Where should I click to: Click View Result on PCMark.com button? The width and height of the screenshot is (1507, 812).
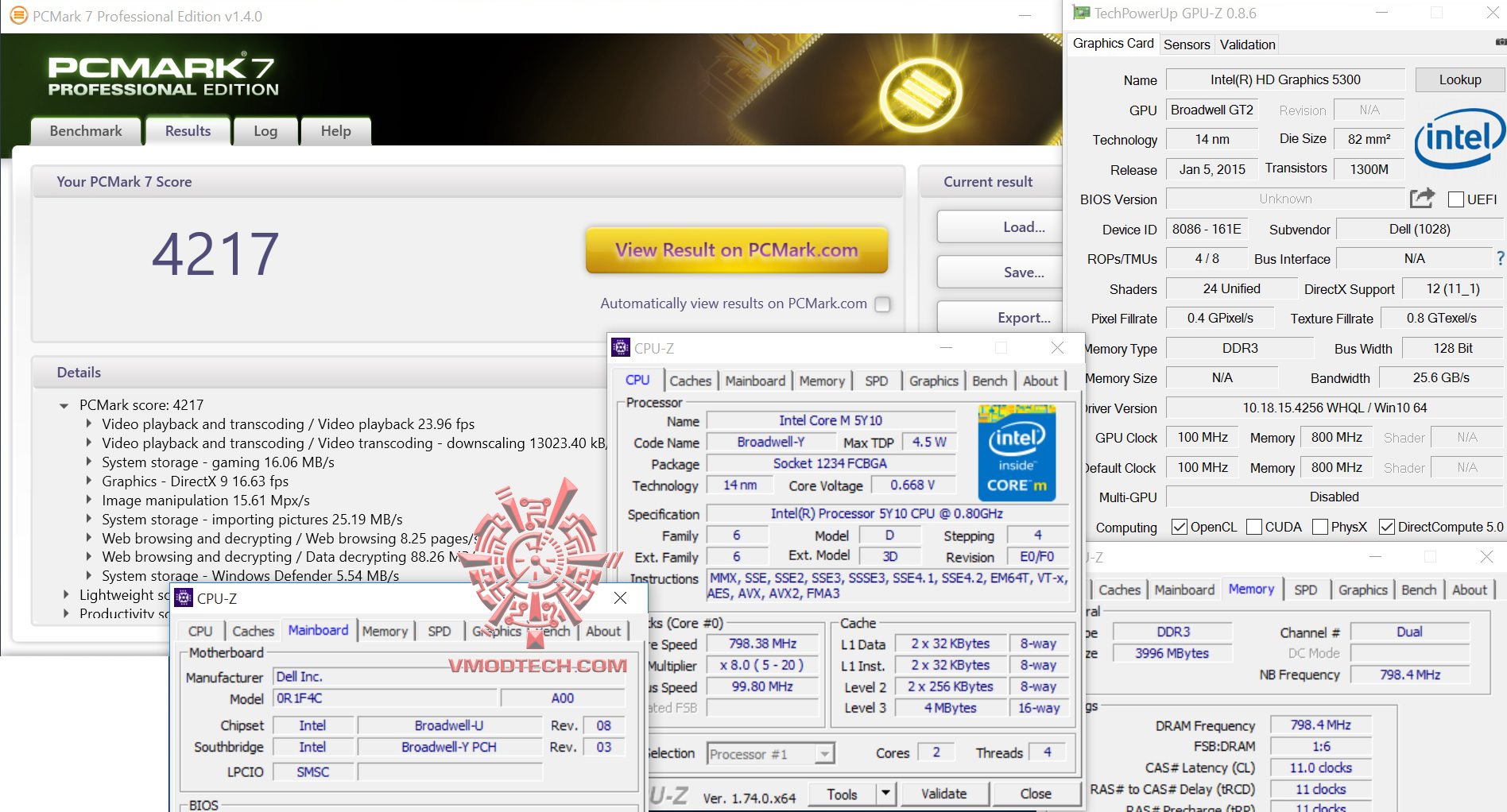737,250
